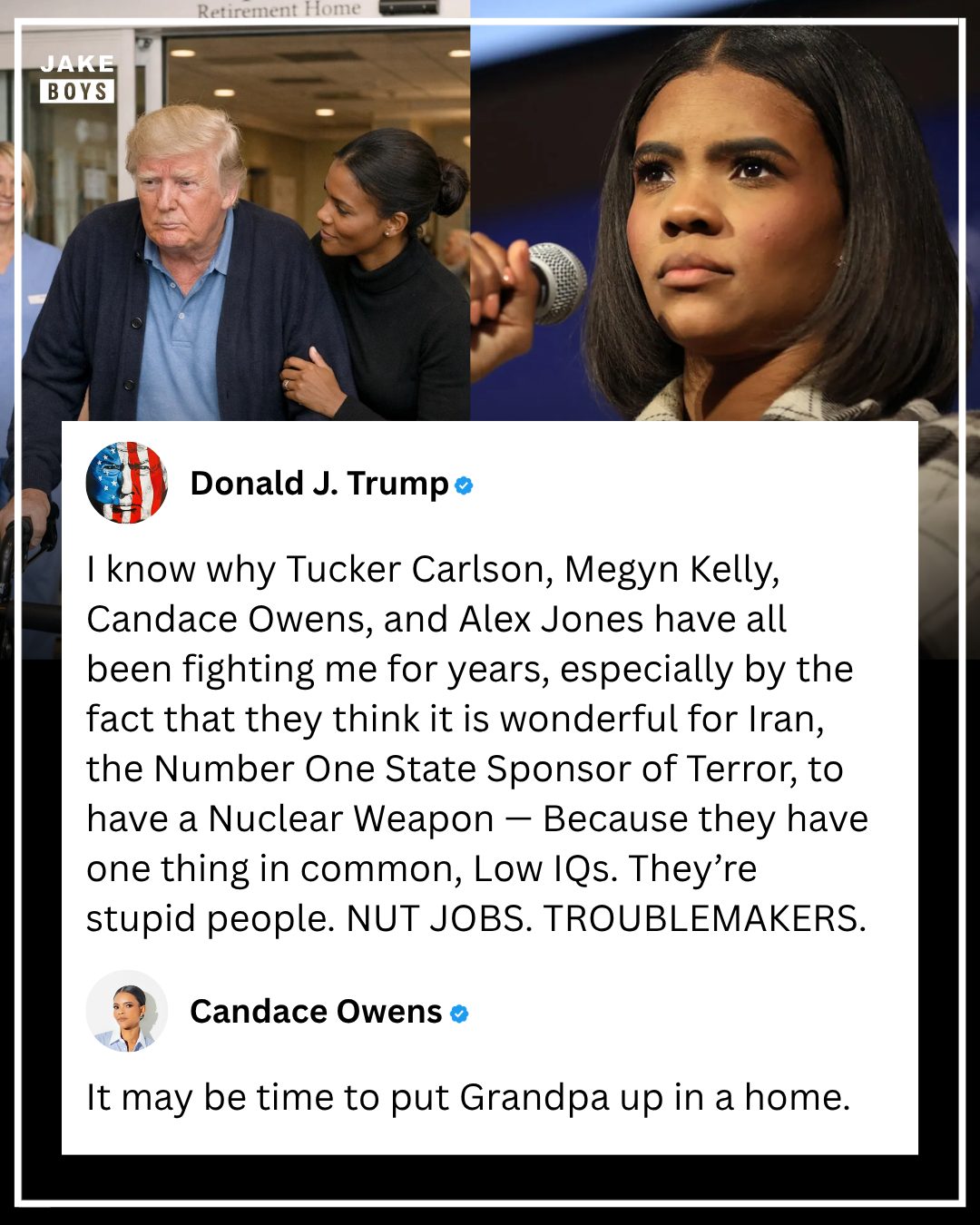Open the Candace Owens reply author name
The height and width of the screenshot is (1225, 980).
(x=316, y=1012)
